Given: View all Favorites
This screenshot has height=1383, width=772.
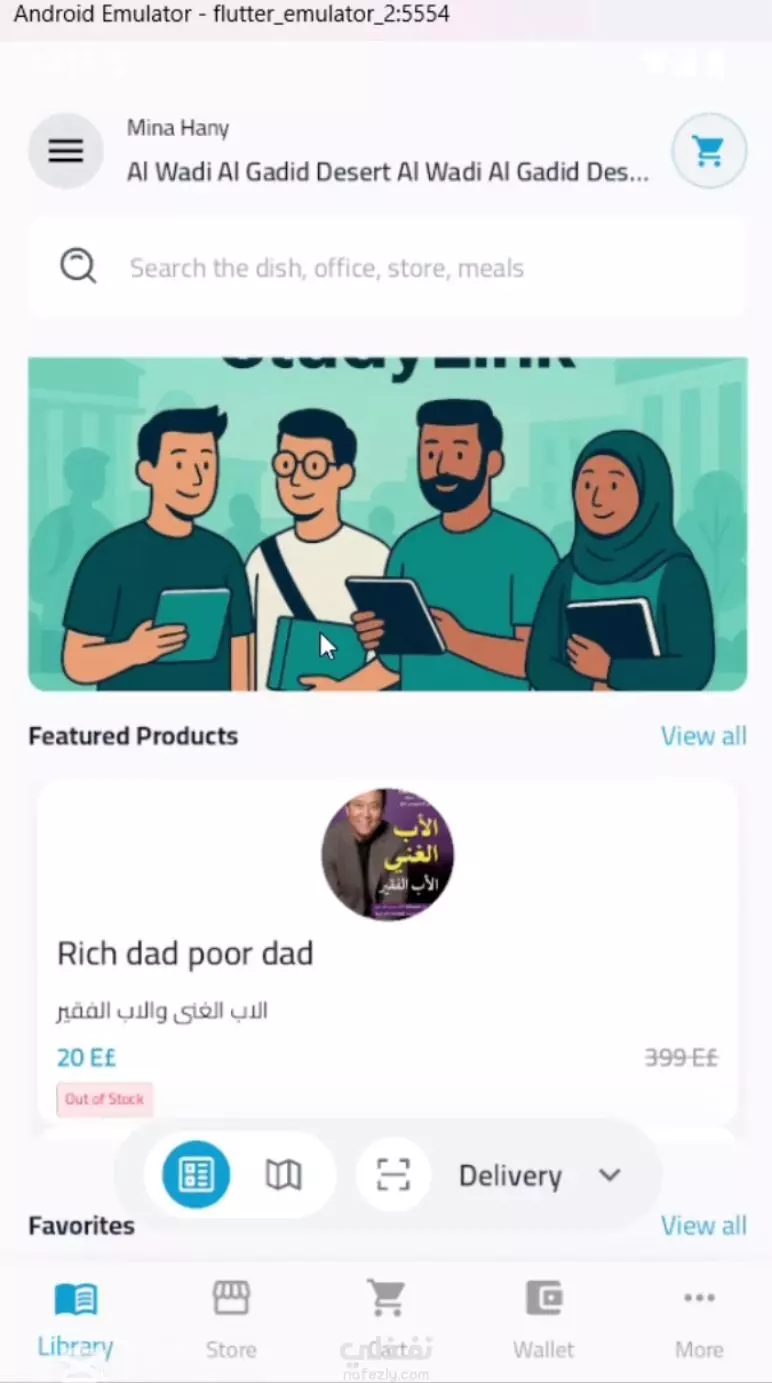Looking at the screenshot, I should pos(704,1226).
